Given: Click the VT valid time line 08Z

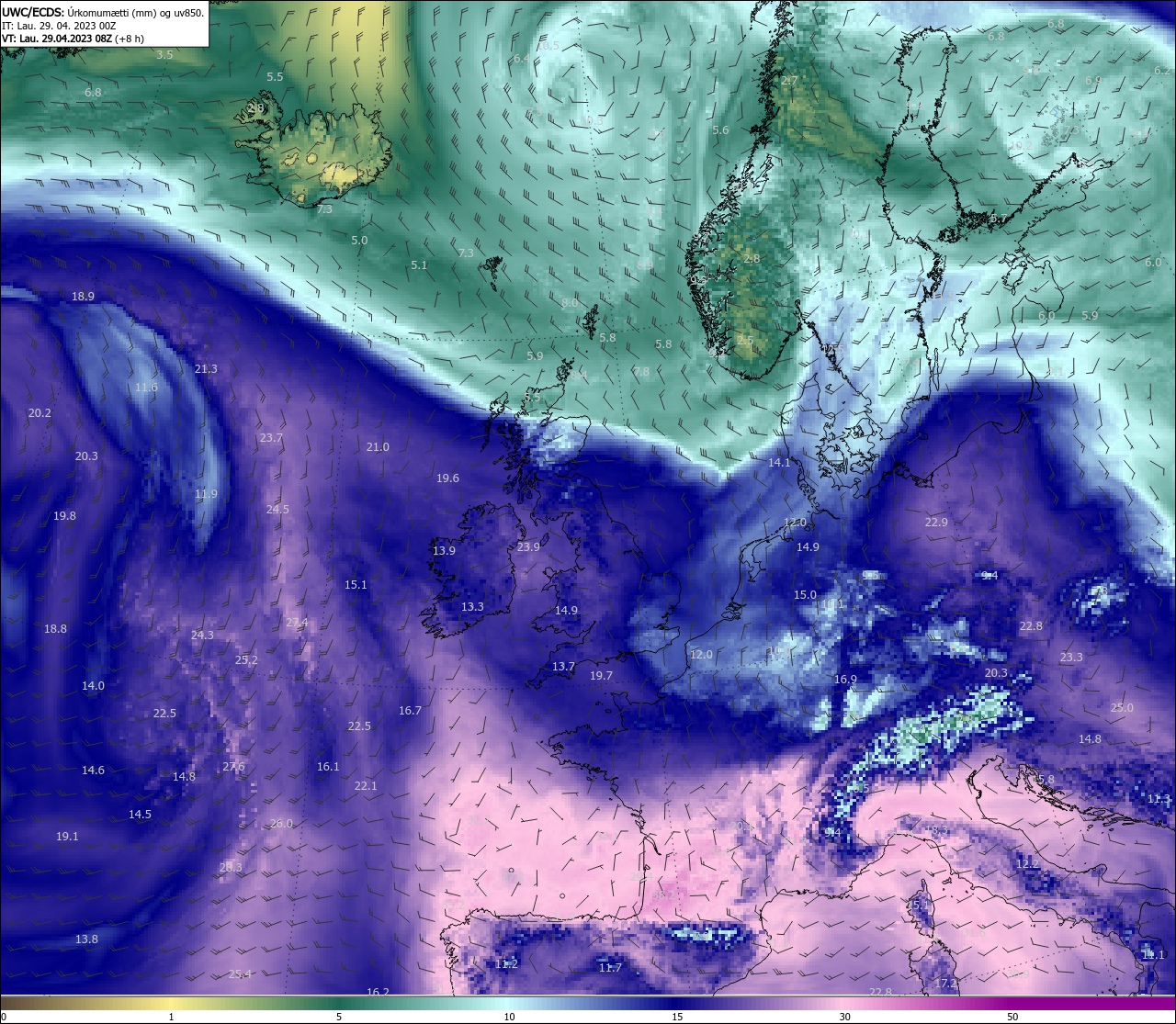Looking at the screenshot, I should coord(73,39).
